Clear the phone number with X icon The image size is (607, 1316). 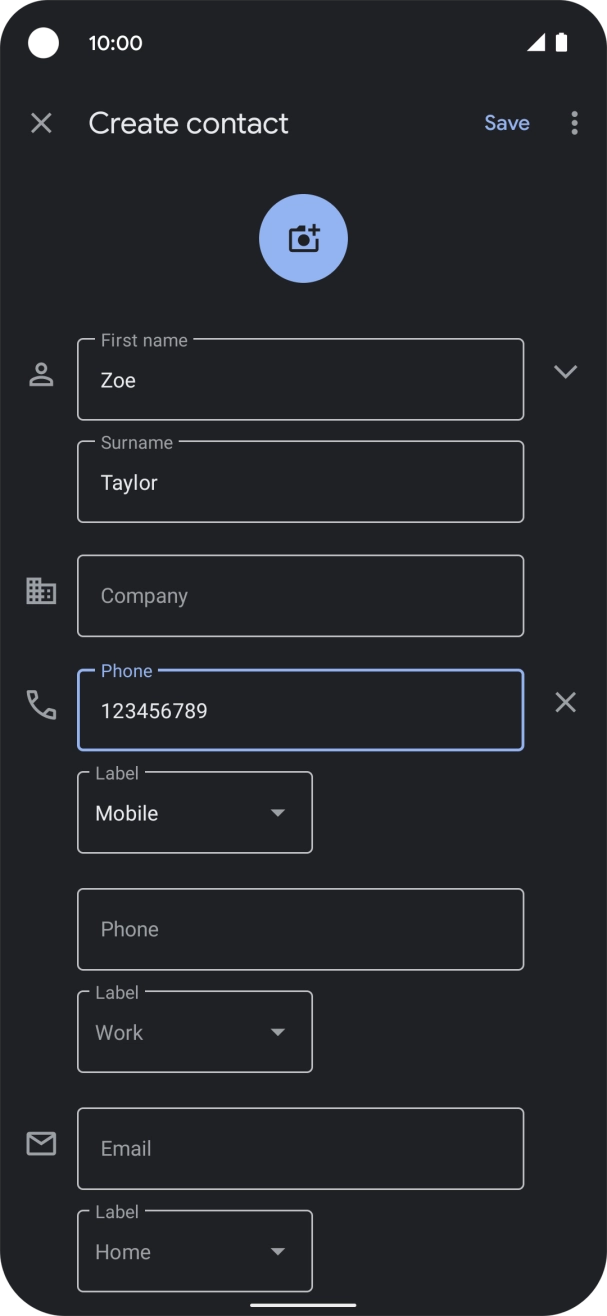click(x=565, y=703)
